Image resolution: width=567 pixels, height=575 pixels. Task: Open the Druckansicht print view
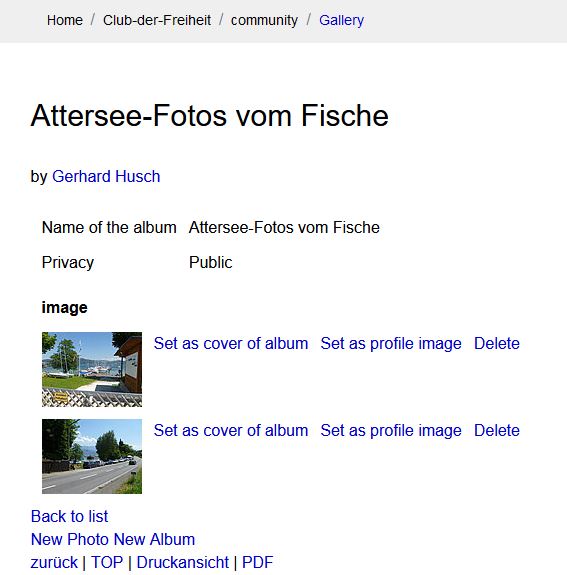183,562
